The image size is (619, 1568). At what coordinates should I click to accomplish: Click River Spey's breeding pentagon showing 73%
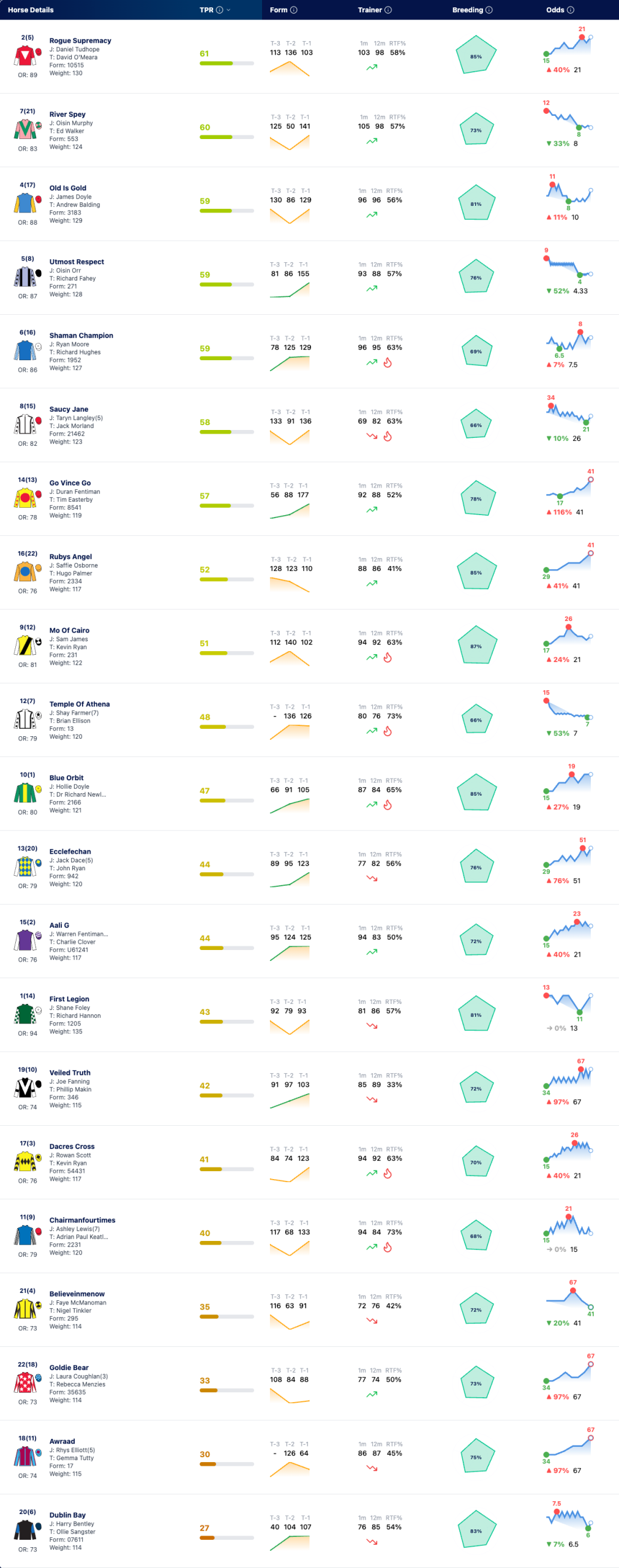click(476, 130)
